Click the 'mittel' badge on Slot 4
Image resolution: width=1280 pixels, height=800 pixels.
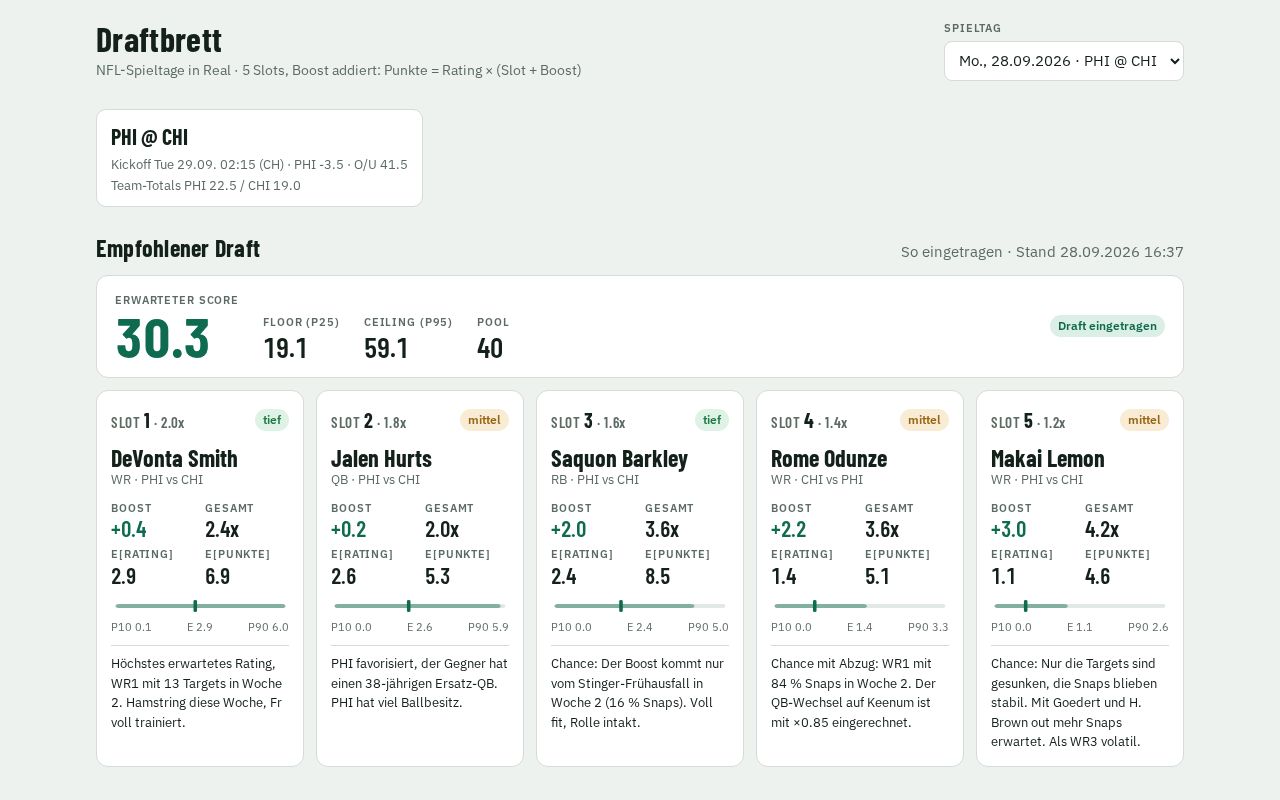click(924, 420)
